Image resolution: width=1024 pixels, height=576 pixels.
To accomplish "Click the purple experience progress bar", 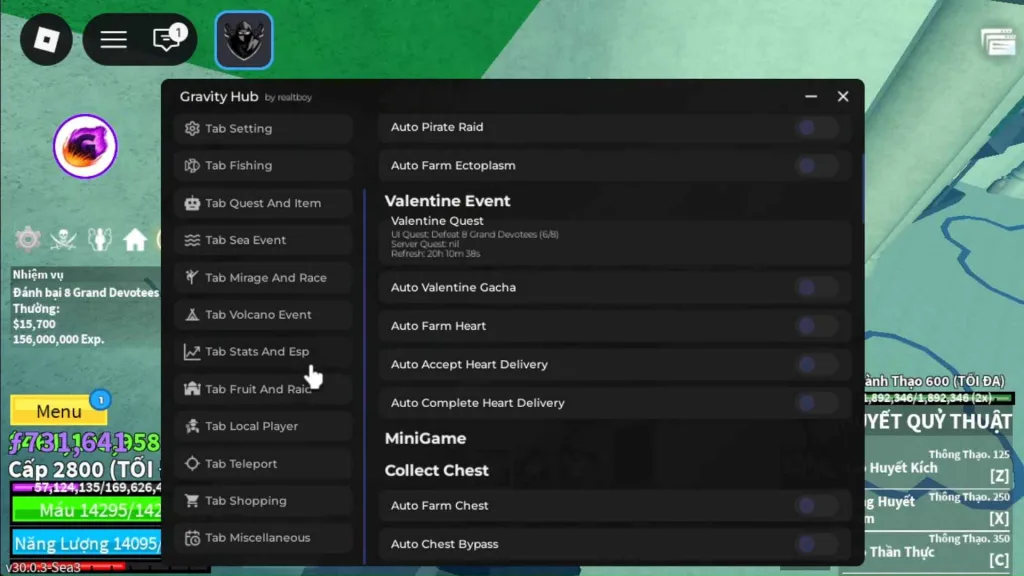I will tap(86, 488).
